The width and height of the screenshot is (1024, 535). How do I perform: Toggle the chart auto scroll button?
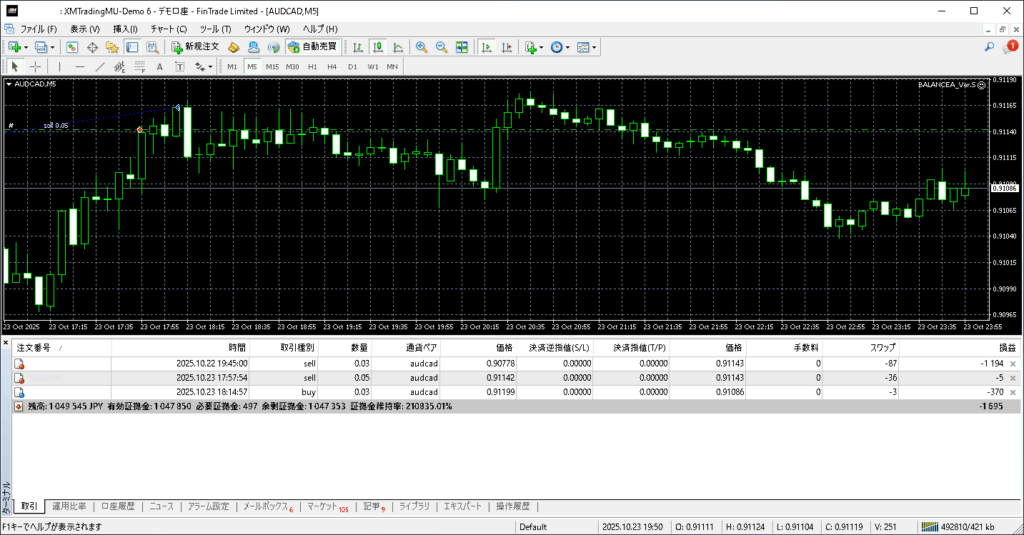[485, 47]
